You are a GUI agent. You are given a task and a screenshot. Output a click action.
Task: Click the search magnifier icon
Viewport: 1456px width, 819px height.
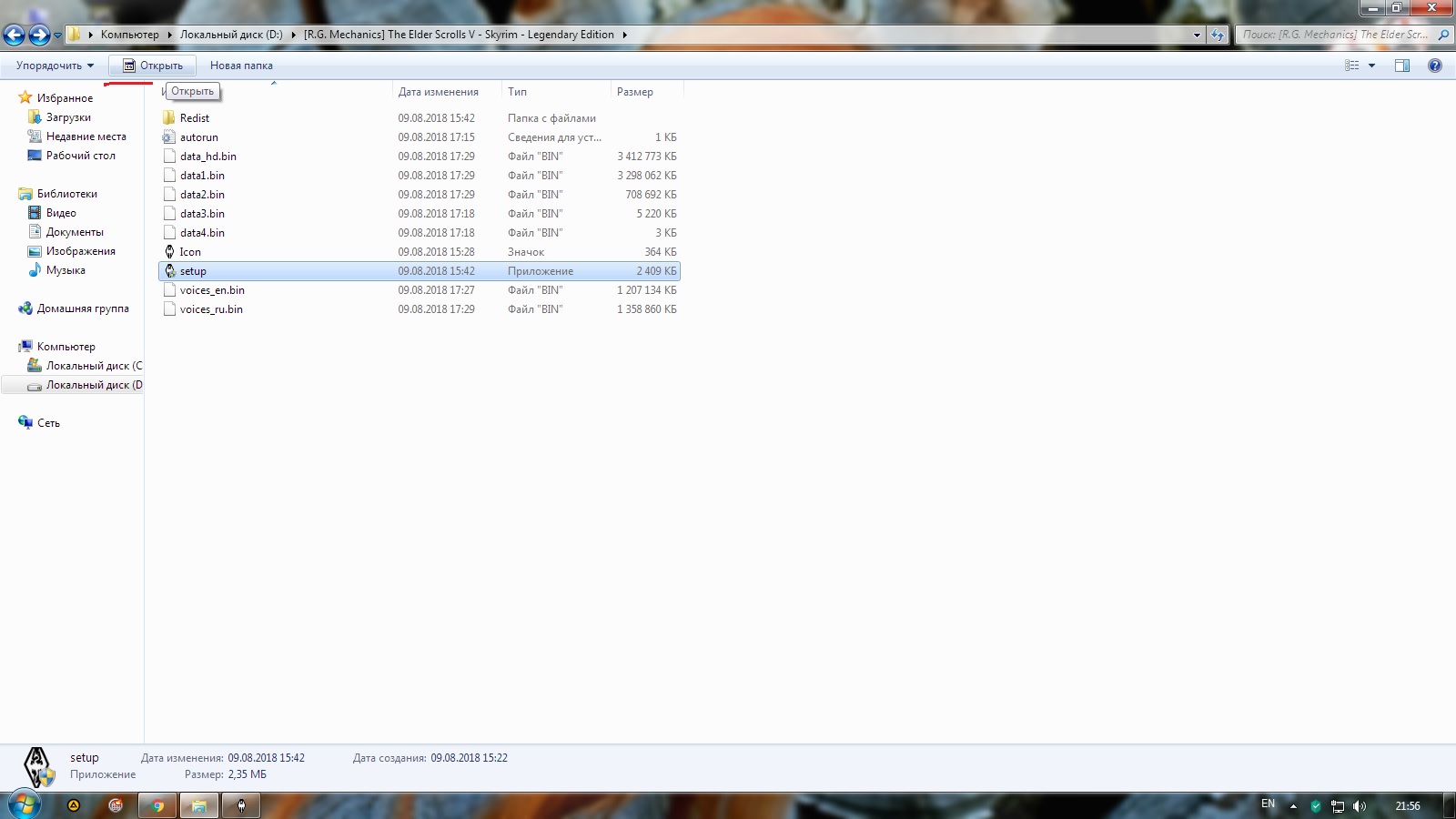tap(1443, 35)
